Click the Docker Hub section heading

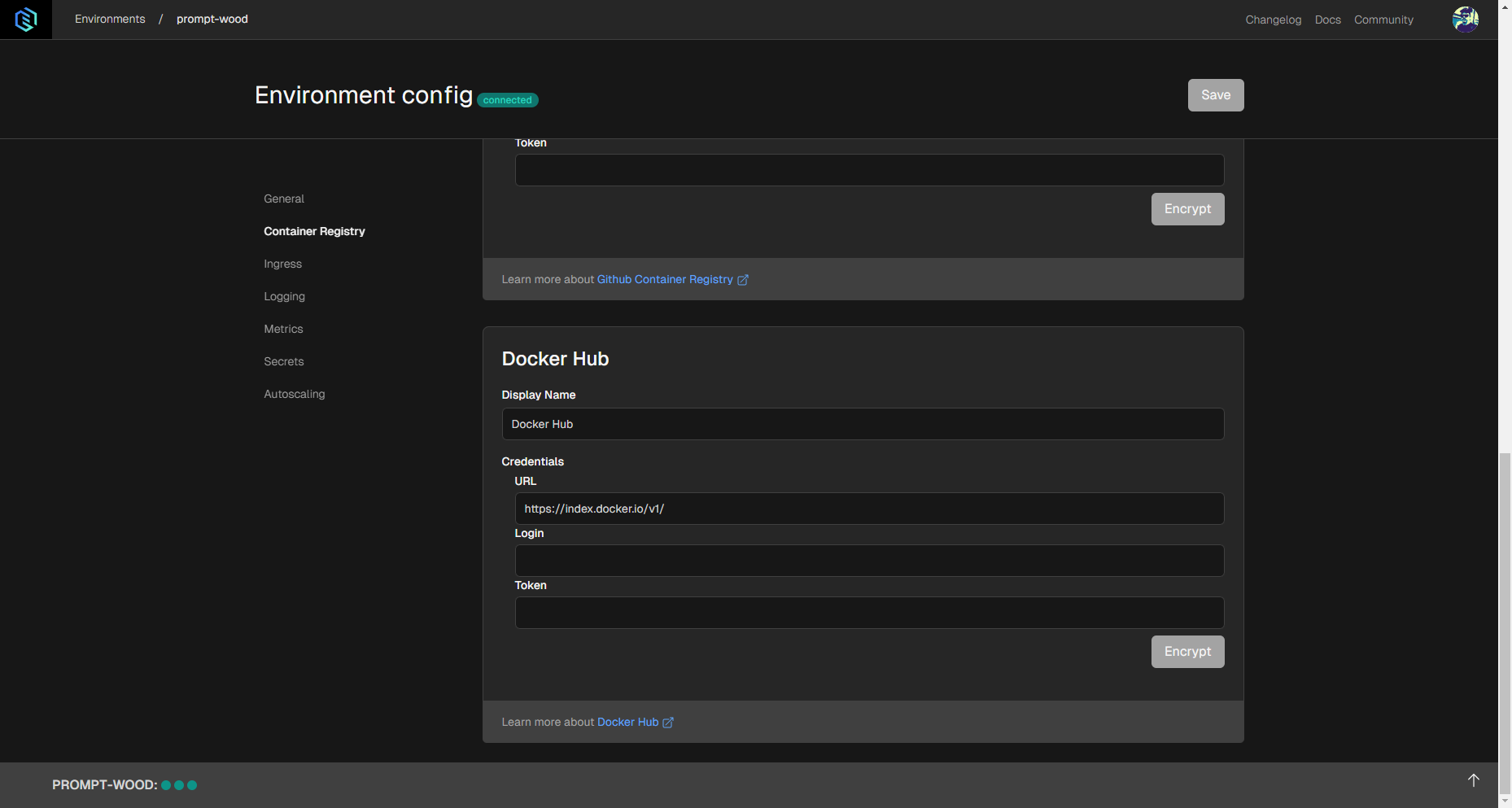tap(555, 359)
